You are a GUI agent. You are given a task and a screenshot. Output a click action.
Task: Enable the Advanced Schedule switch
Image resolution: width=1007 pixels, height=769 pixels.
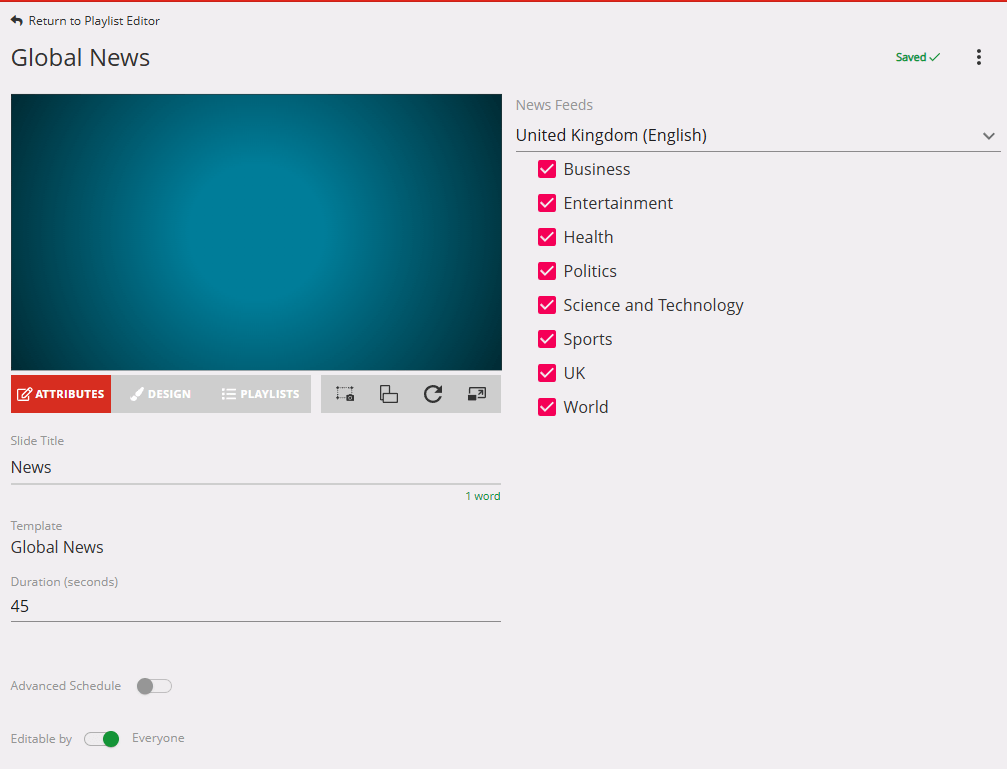154,686
